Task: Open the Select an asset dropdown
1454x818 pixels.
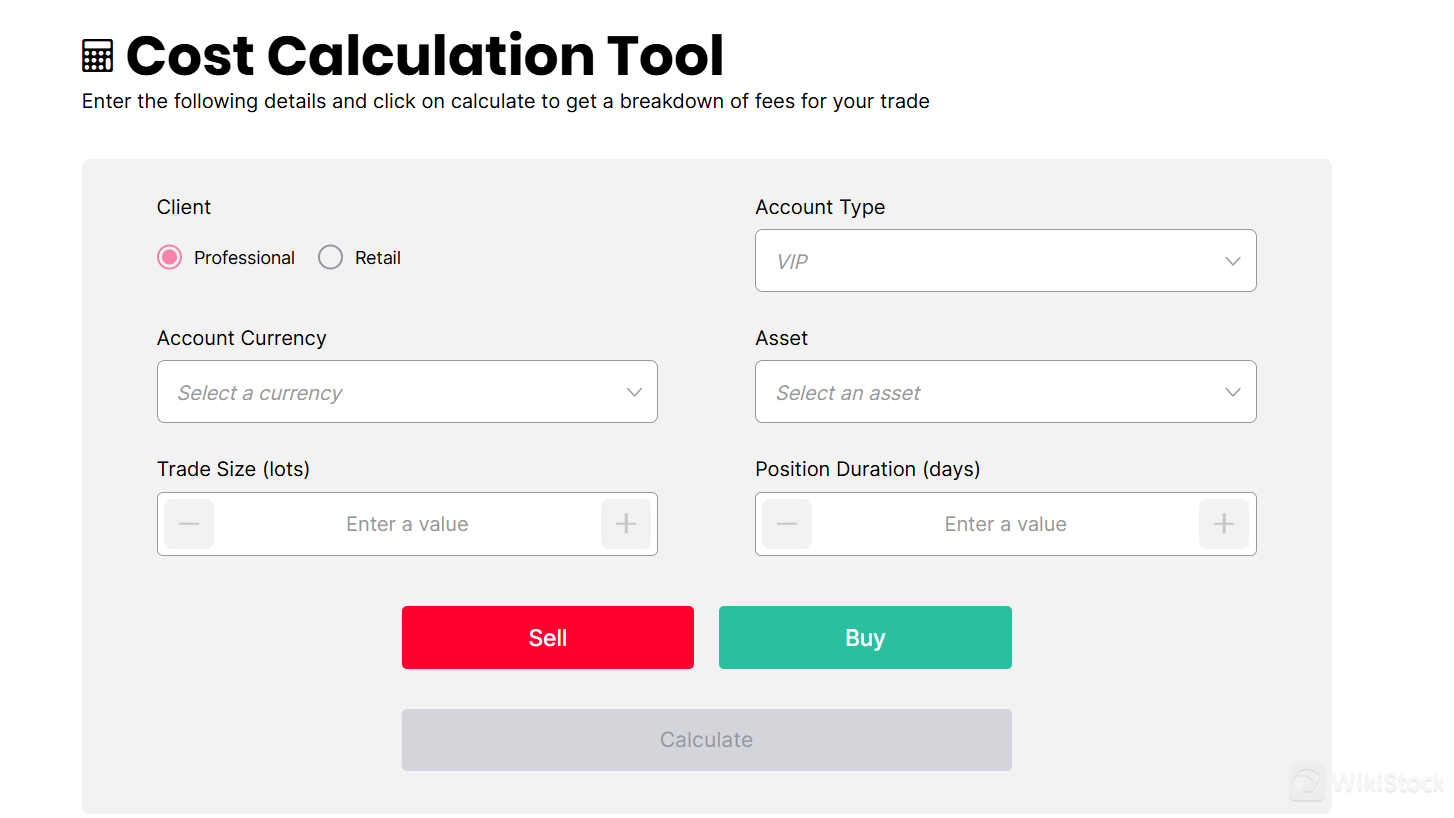Action: pyautogui.click(x=1005, y=392)
